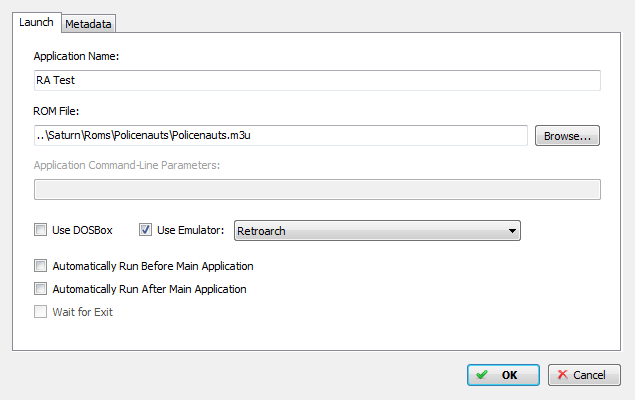The image size is (635, 400).
Task: Click the red X icon on Cancel
Action: coord(563,374)
